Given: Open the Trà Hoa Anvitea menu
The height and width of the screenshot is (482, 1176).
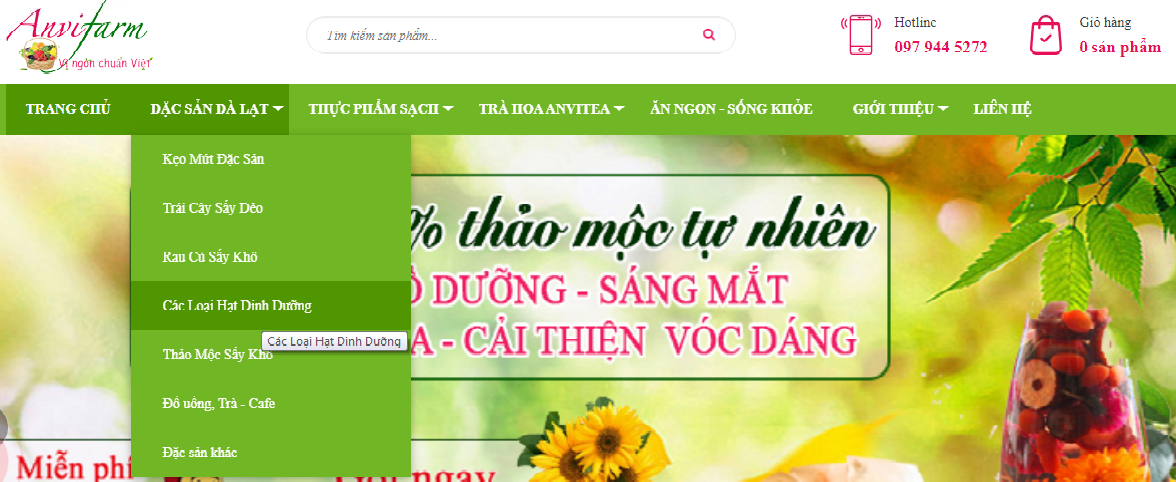Looking at the screenshot, I should pyautogui.click(x=544, y=109).
